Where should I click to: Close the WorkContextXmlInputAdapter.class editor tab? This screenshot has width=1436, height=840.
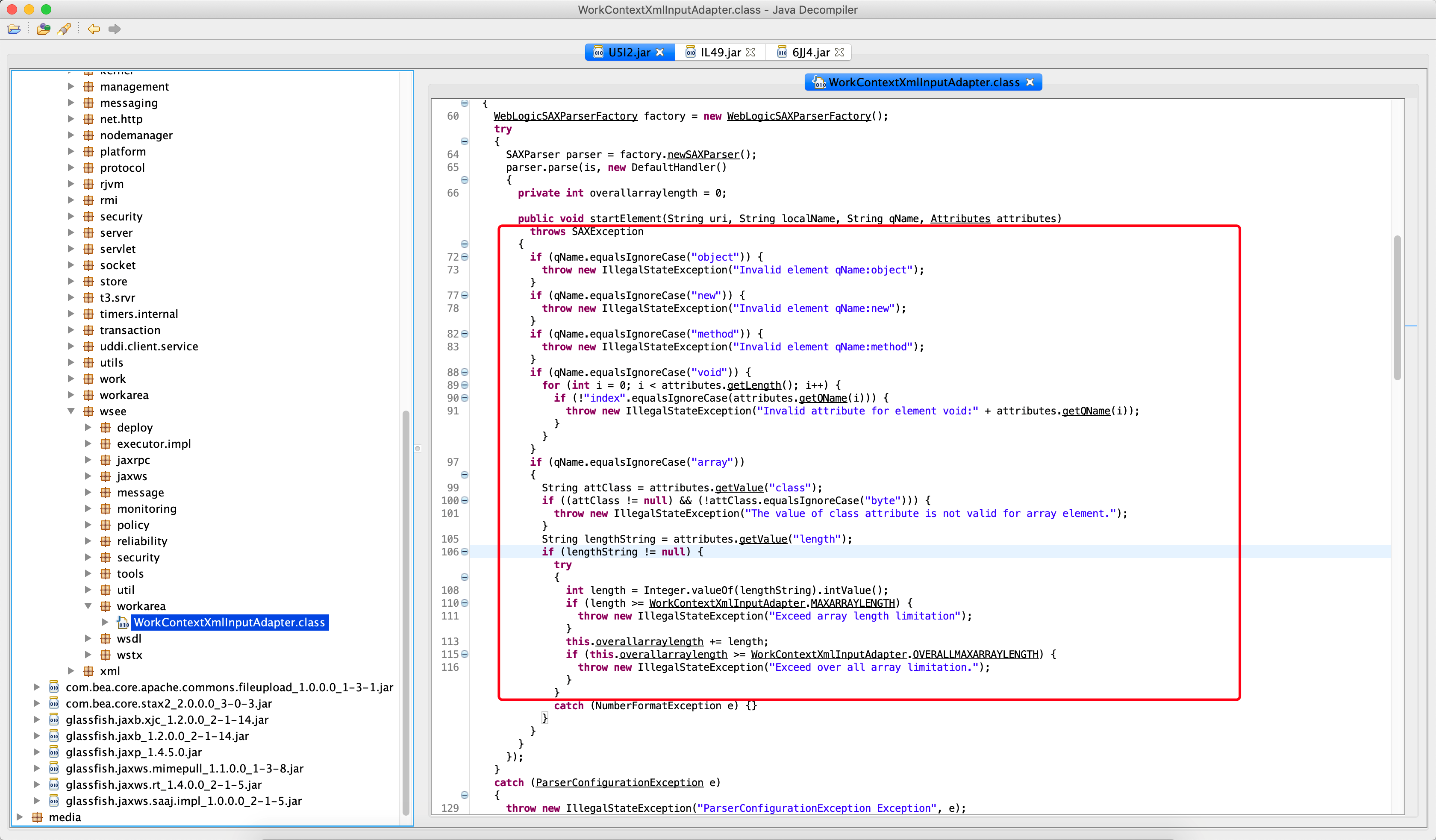[x=1030, y=82]
